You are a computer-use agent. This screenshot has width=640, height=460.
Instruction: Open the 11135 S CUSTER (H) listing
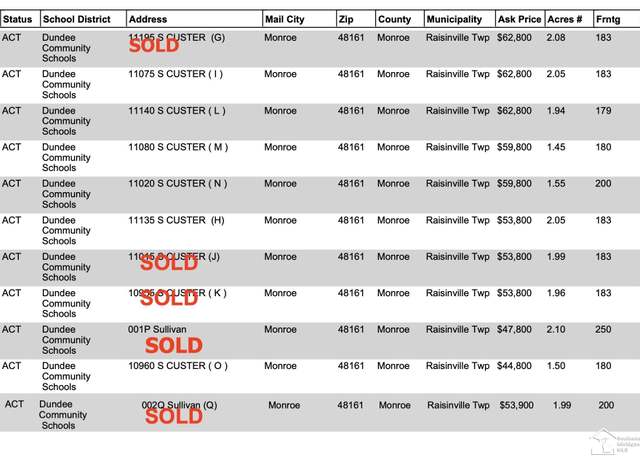click(x=176, y=220)
